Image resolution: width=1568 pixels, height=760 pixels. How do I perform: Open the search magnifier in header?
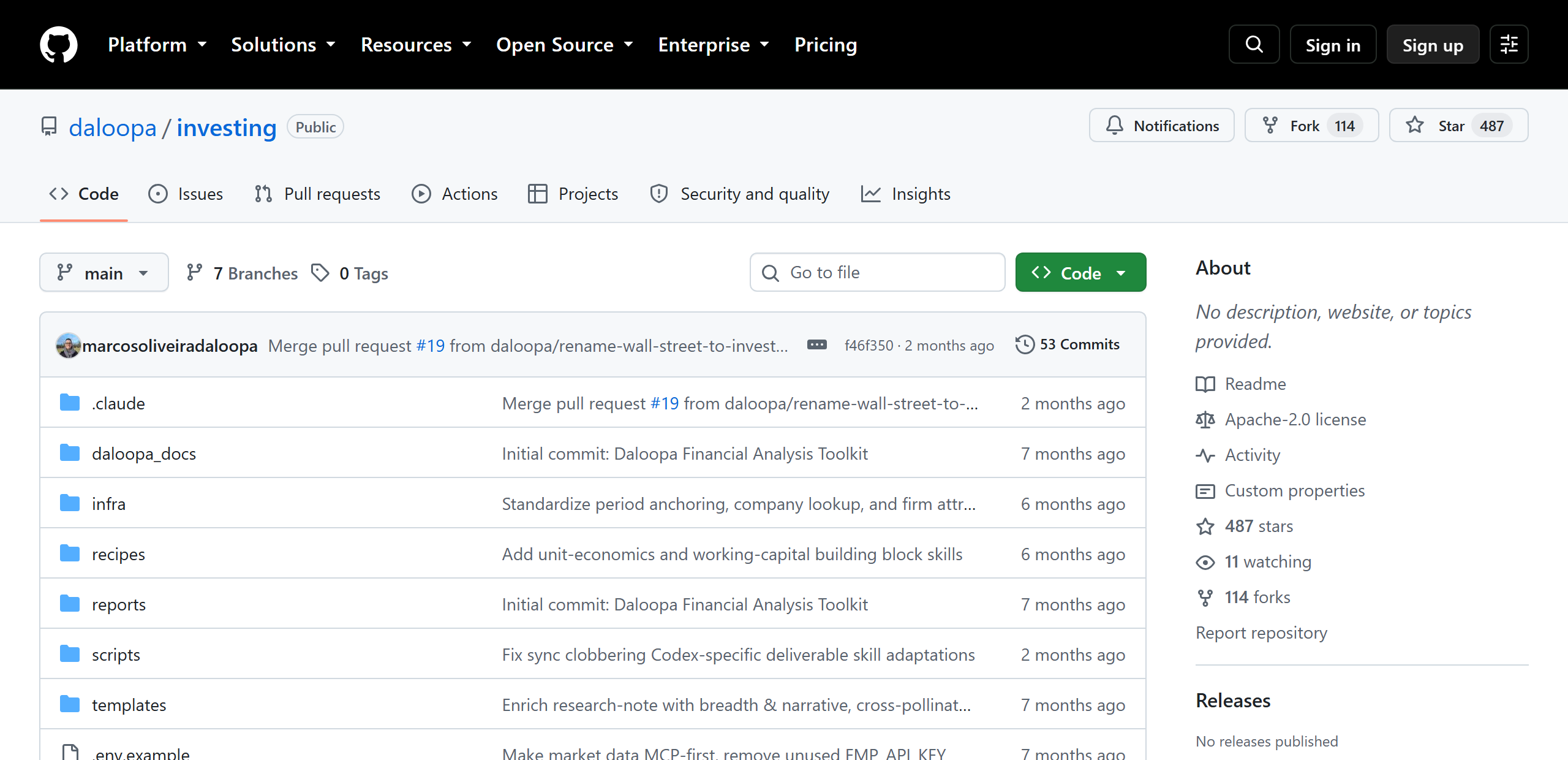click(x=1254, y=44)
